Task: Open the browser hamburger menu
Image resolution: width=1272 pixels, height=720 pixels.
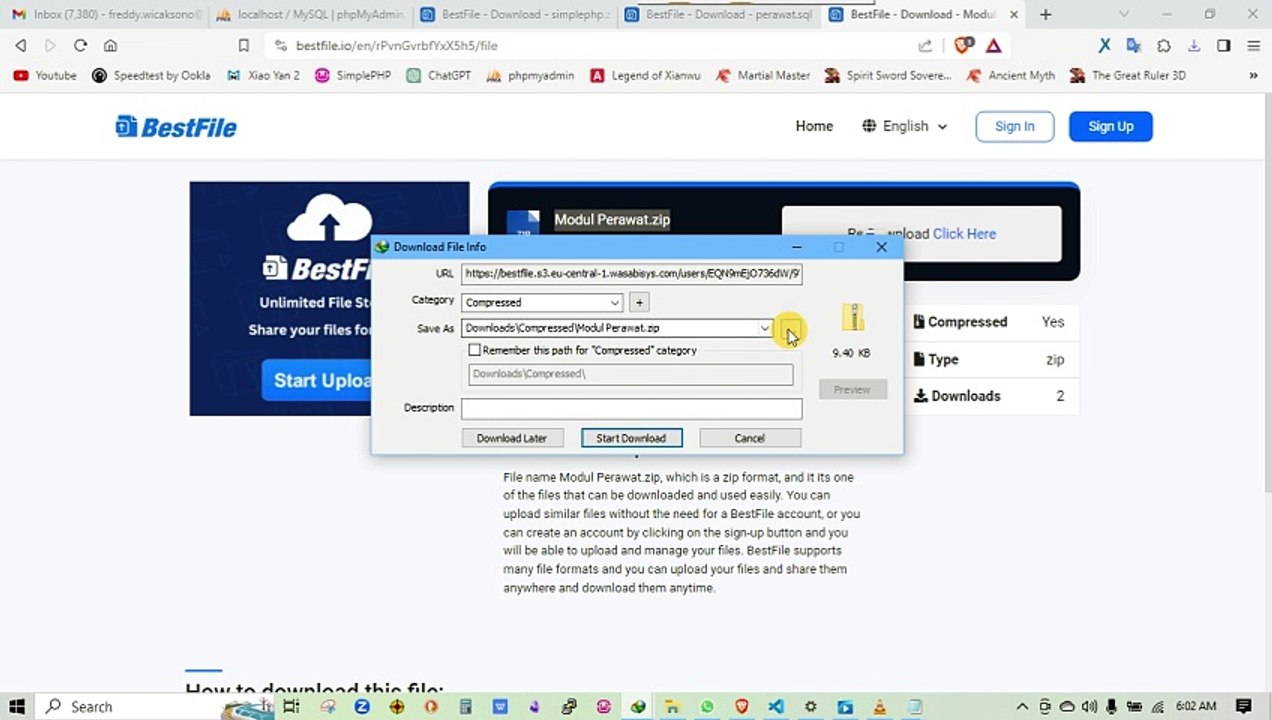Action: (1253, 45)
